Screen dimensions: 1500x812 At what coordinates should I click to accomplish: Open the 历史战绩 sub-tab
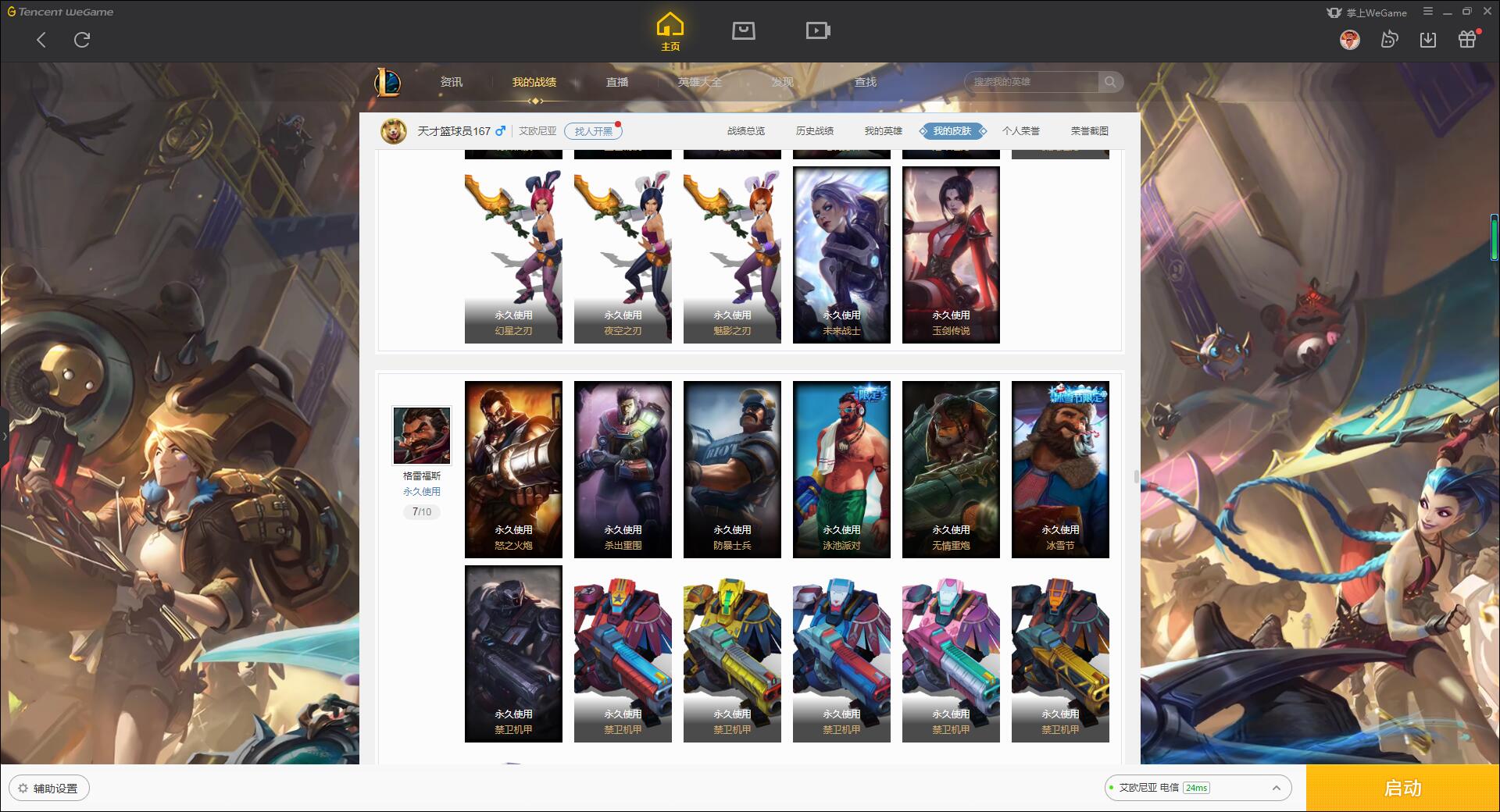tap(815, 131)
